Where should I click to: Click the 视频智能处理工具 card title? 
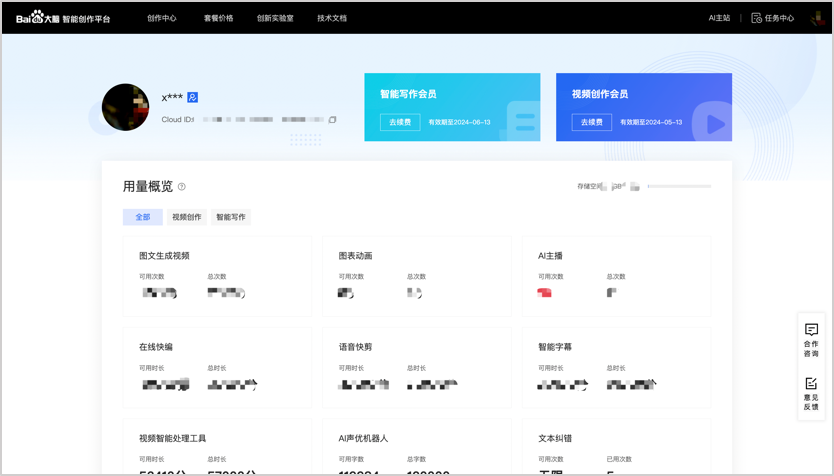click(x=172, y=438)
